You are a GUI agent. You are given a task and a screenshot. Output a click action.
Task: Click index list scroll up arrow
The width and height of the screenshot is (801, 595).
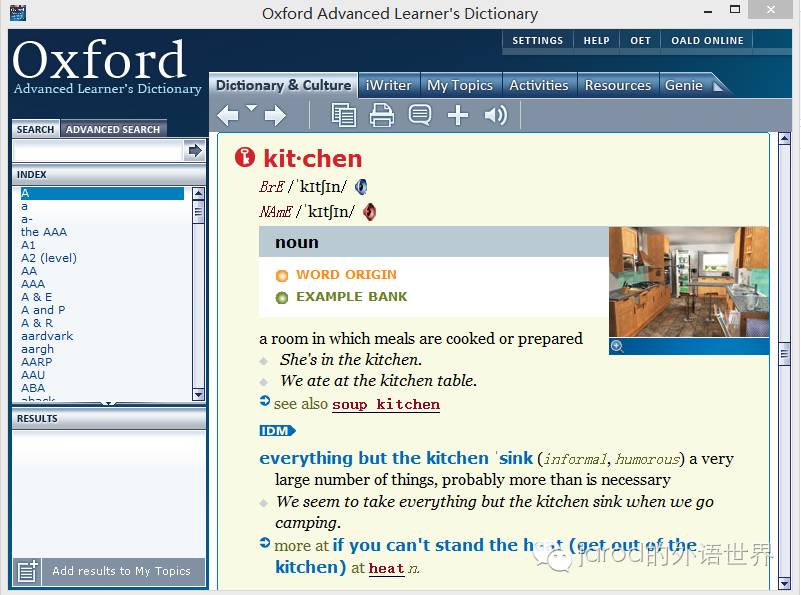[198, 194]
